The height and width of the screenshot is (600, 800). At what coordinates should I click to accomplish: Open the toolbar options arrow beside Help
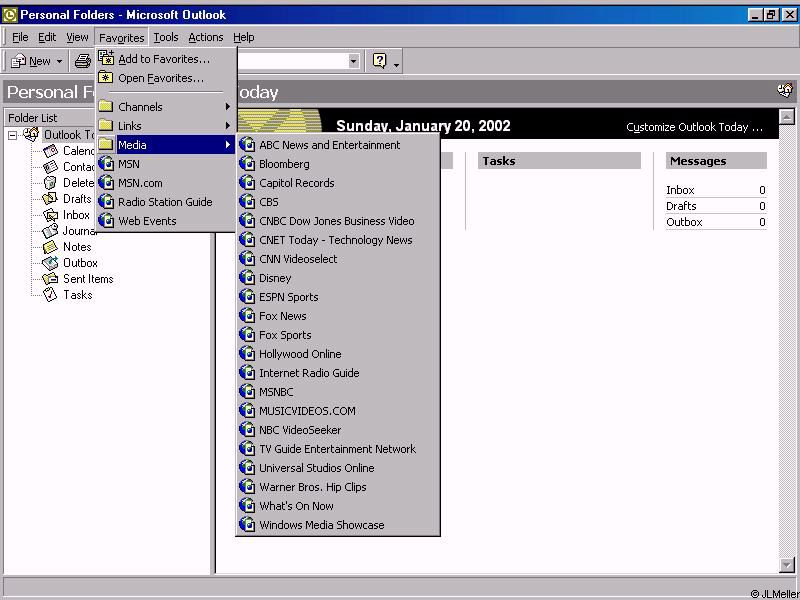[x=396, y=64]
